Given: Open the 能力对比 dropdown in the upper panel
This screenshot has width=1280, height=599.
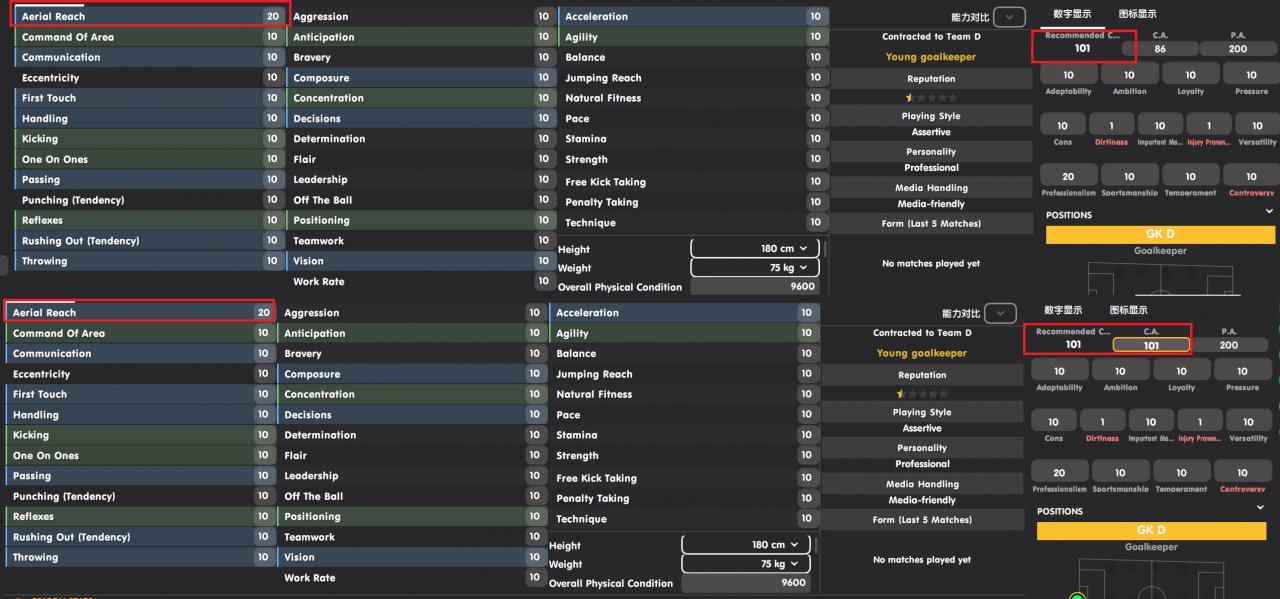Looking at the screenshot, I should [x=1010, y=17].
